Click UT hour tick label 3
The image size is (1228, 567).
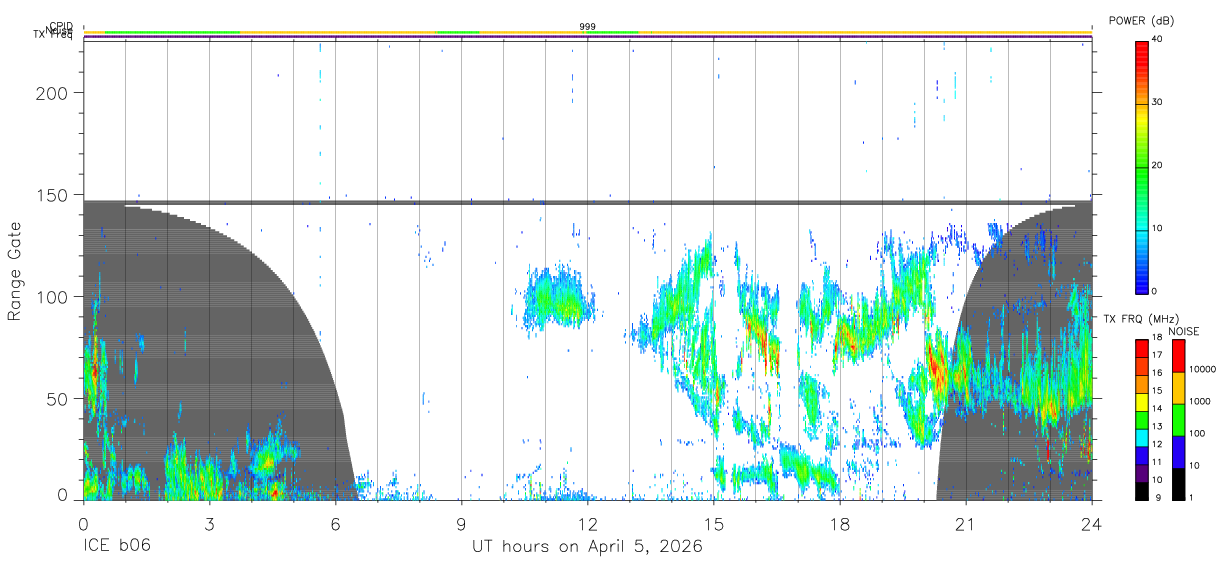pos(209,523)
